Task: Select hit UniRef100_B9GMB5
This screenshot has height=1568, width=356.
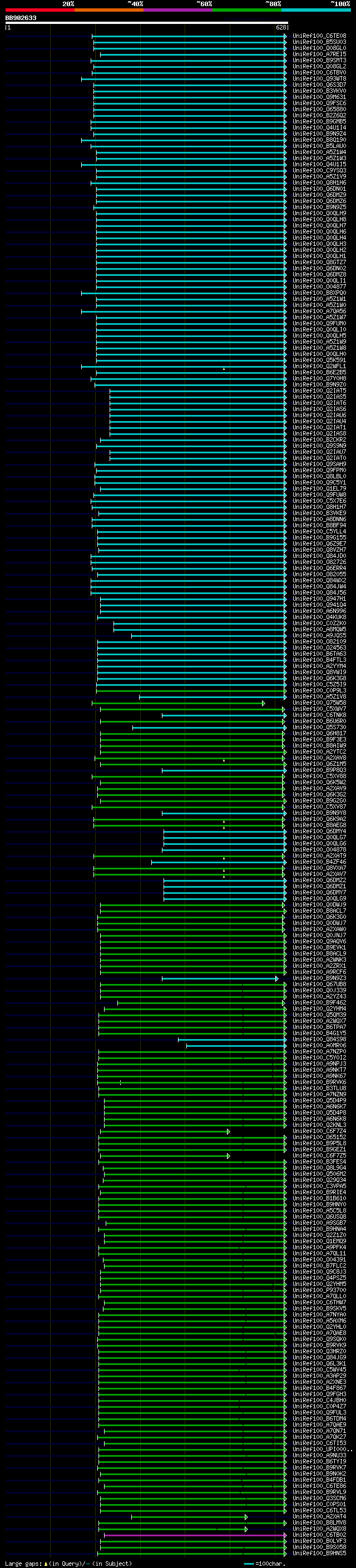Action: click(319, 122)
